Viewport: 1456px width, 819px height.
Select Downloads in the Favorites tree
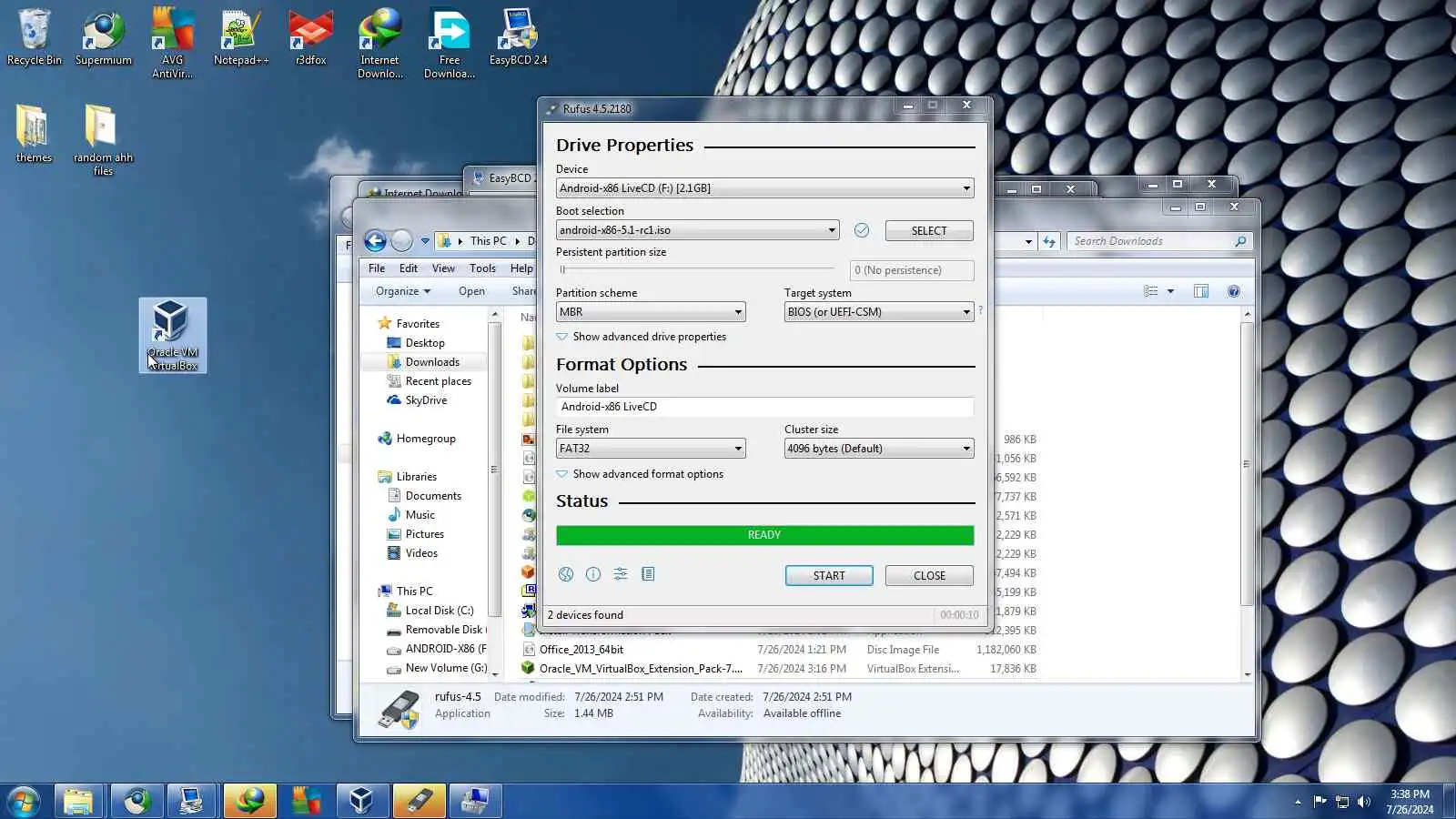(432, 362)
